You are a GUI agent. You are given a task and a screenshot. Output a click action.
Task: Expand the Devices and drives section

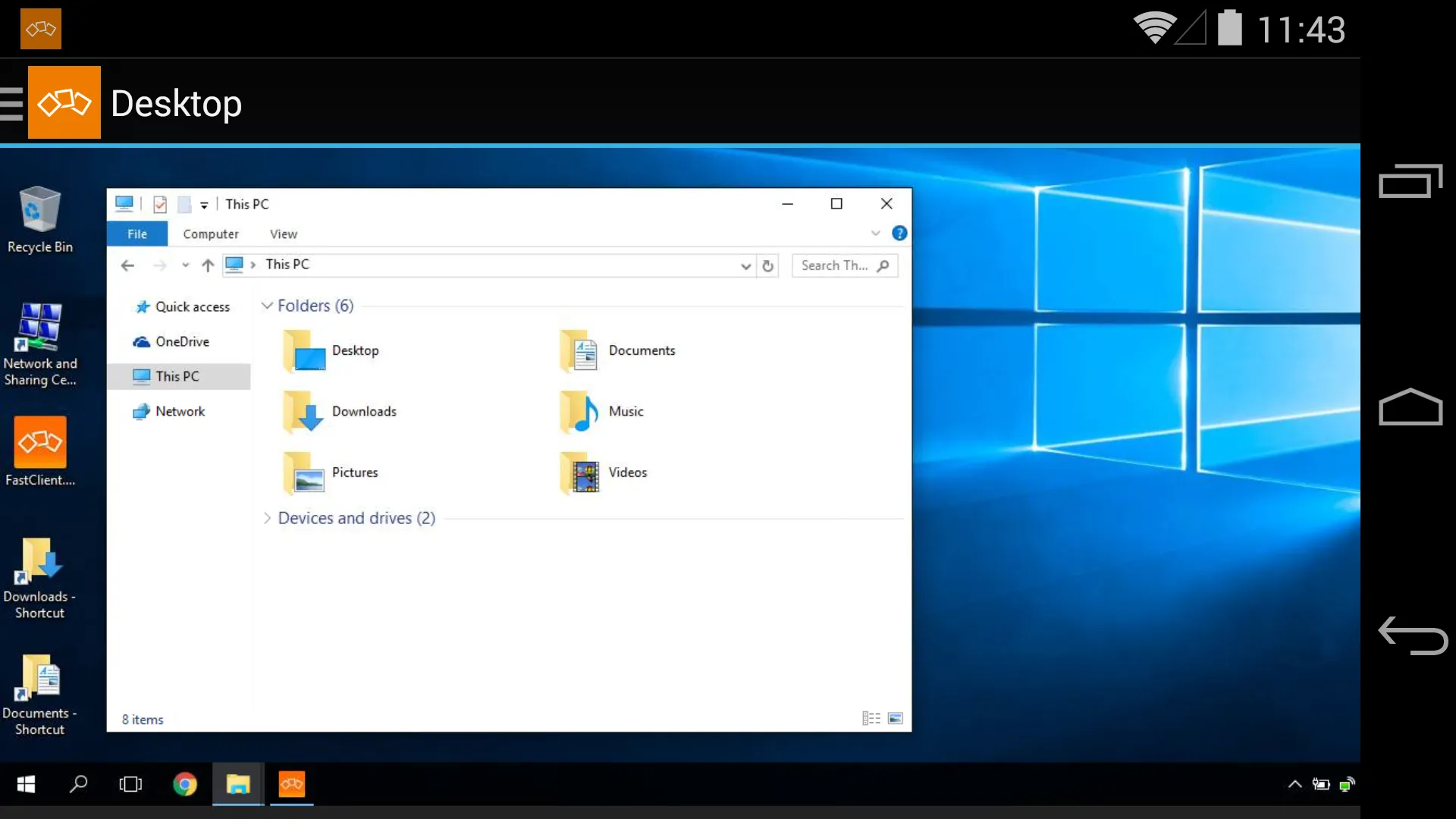click(267, 518)
